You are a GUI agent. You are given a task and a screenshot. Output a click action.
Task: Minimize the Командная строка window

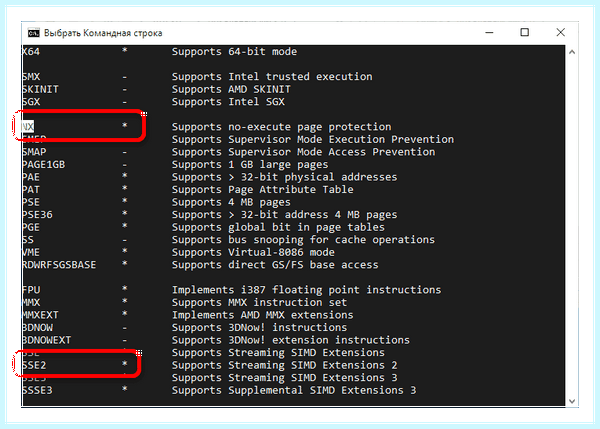click(x=489, y=33)
